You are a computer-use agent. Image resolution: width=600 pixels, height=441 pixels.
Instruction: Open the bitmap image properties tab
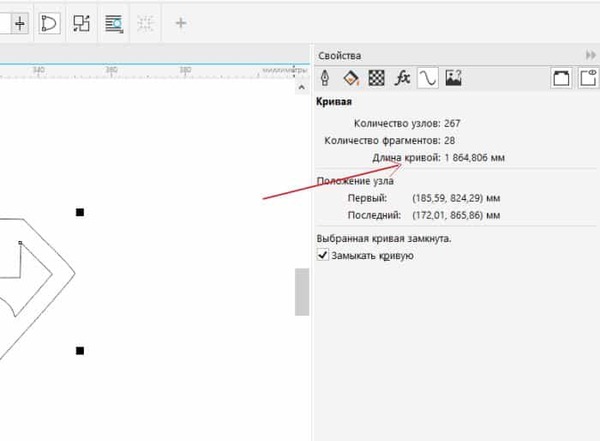[453, 77]
